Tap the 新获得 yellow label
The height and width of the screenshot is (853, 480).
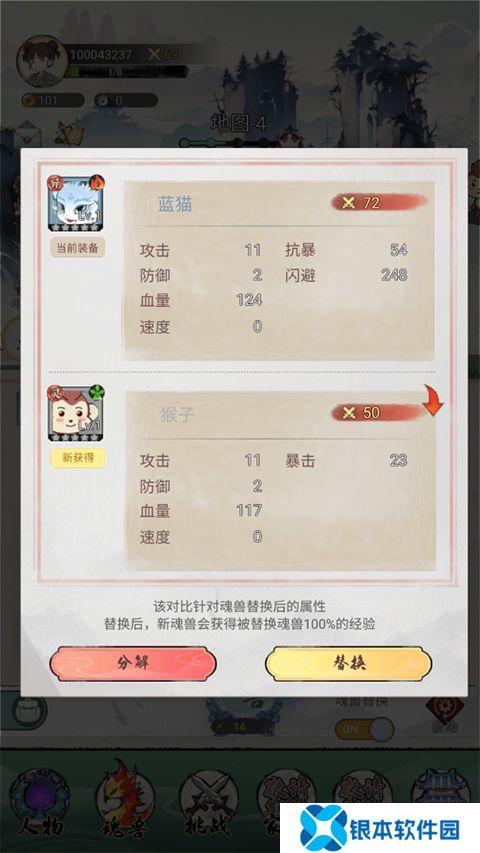point(77,458)
